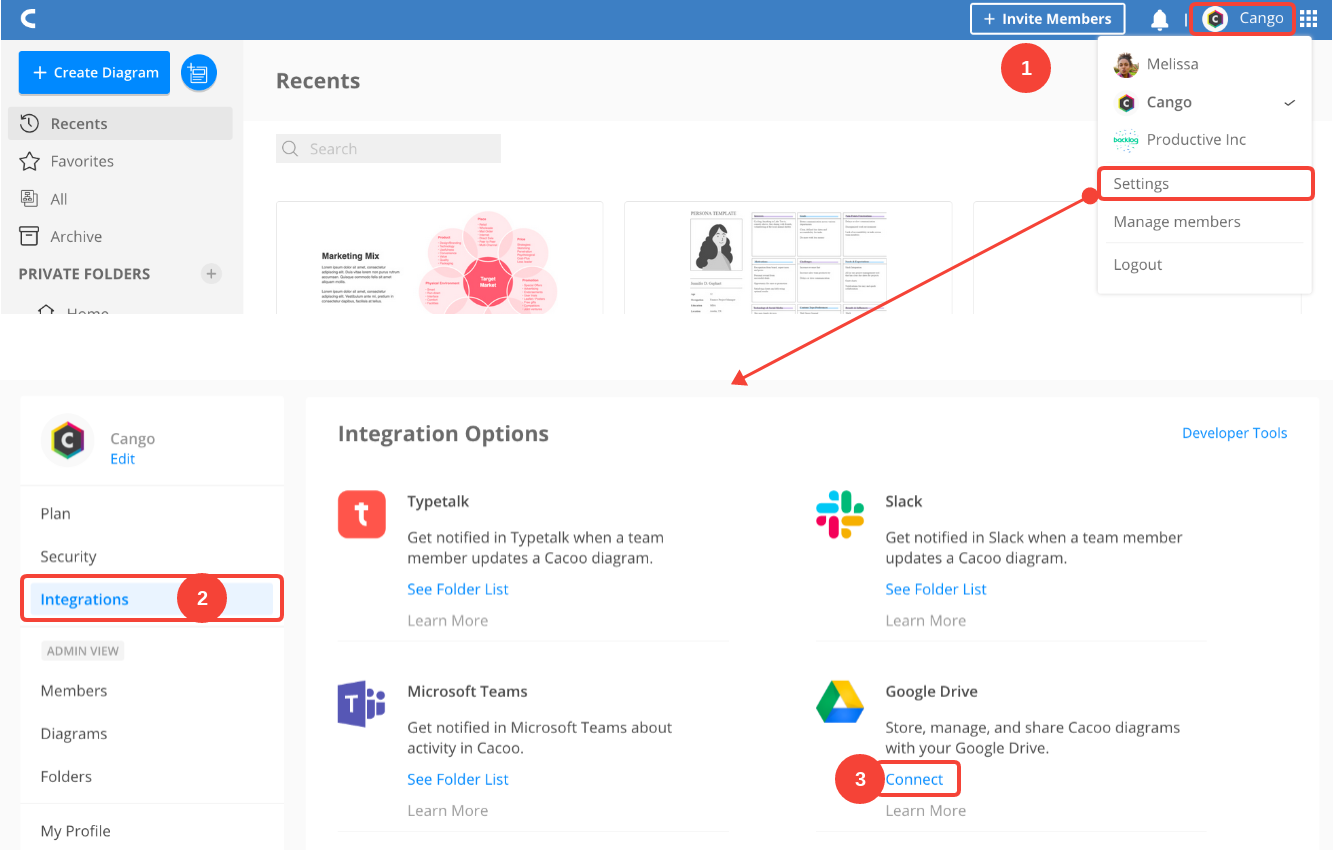Click the Create Diagram button
1333x850 pixels.
(x=94, y=73)
